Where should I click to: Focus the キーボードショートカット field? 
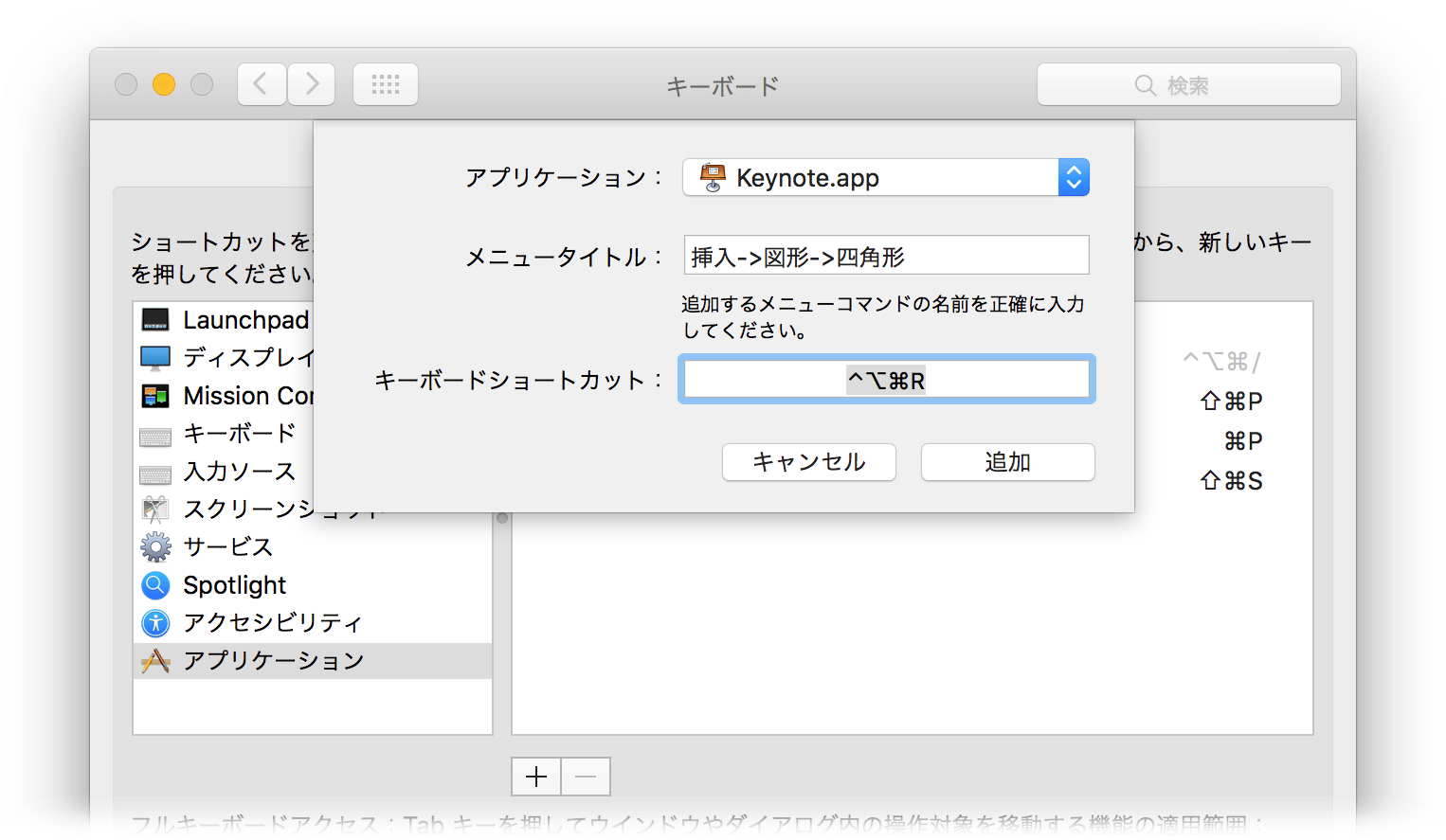coord(887,380)
